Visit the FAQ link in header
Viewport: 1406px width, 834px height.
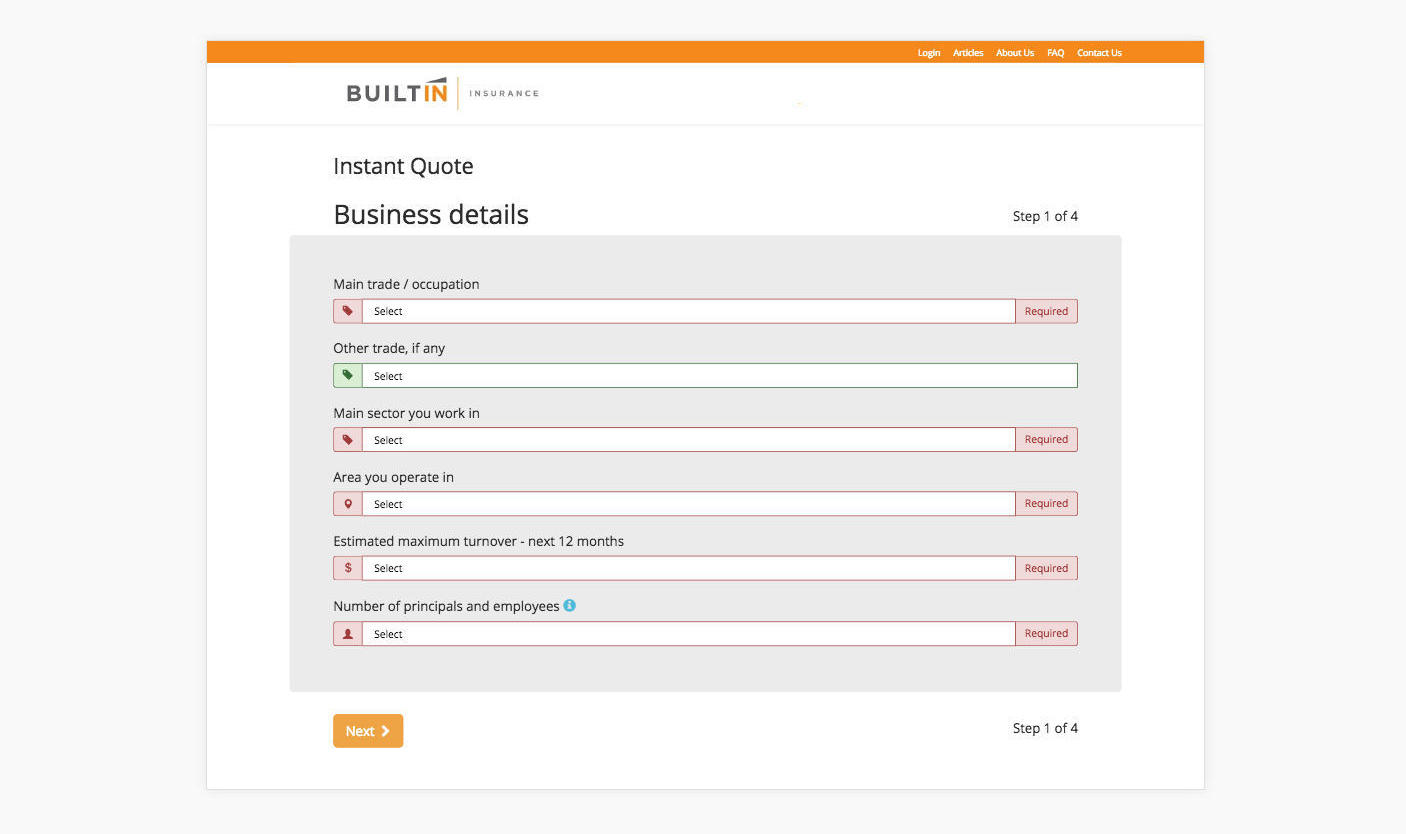pyautogui.click(x=1055, y=53)
